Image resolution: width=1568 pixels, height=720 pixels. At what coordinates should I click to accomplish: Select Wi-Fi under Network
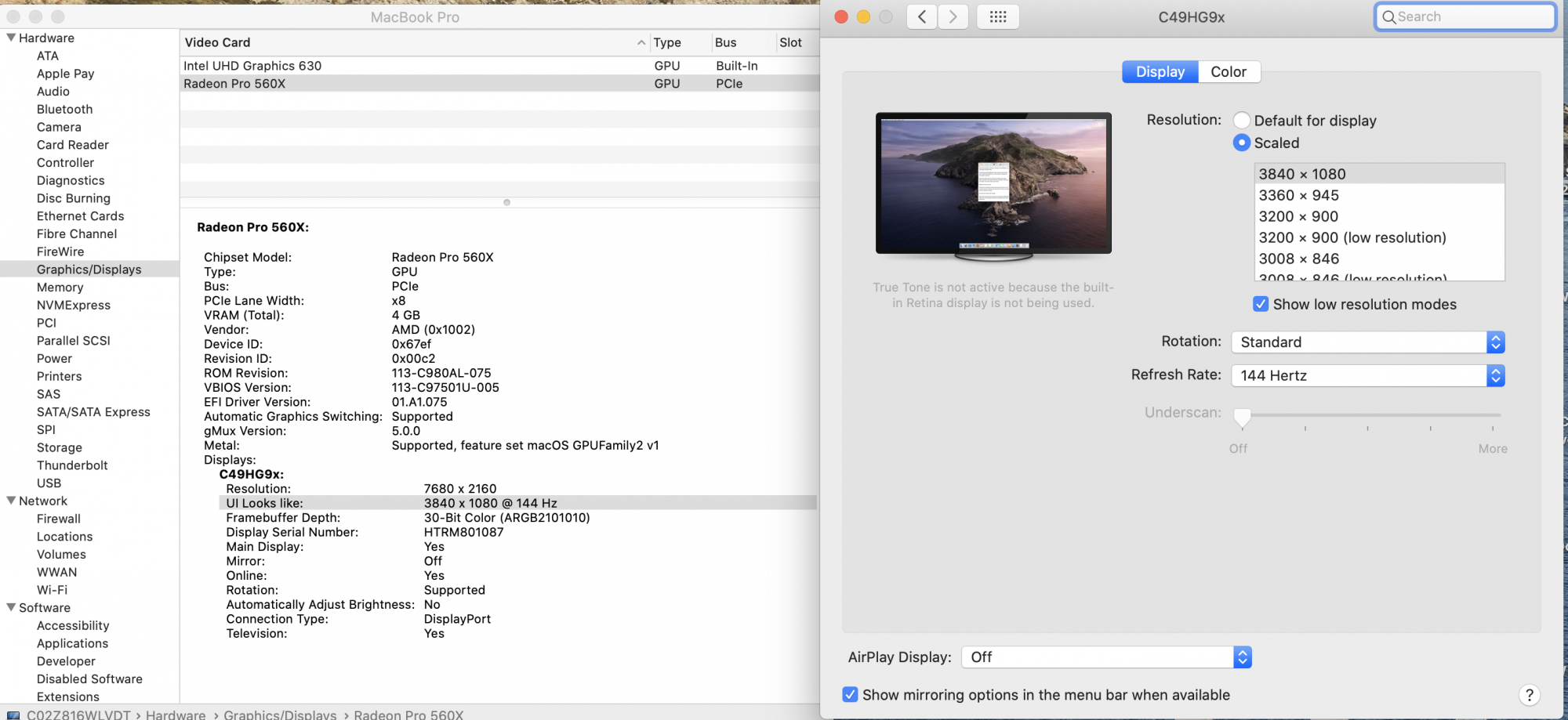point(53,590)
